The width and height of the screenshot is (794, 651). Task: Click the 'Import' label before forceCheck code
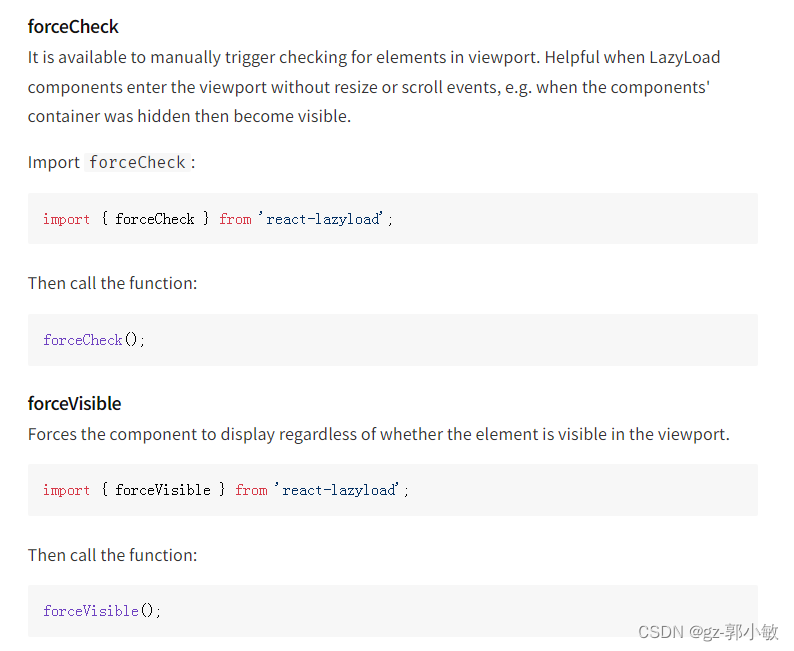tap(54, 162)
